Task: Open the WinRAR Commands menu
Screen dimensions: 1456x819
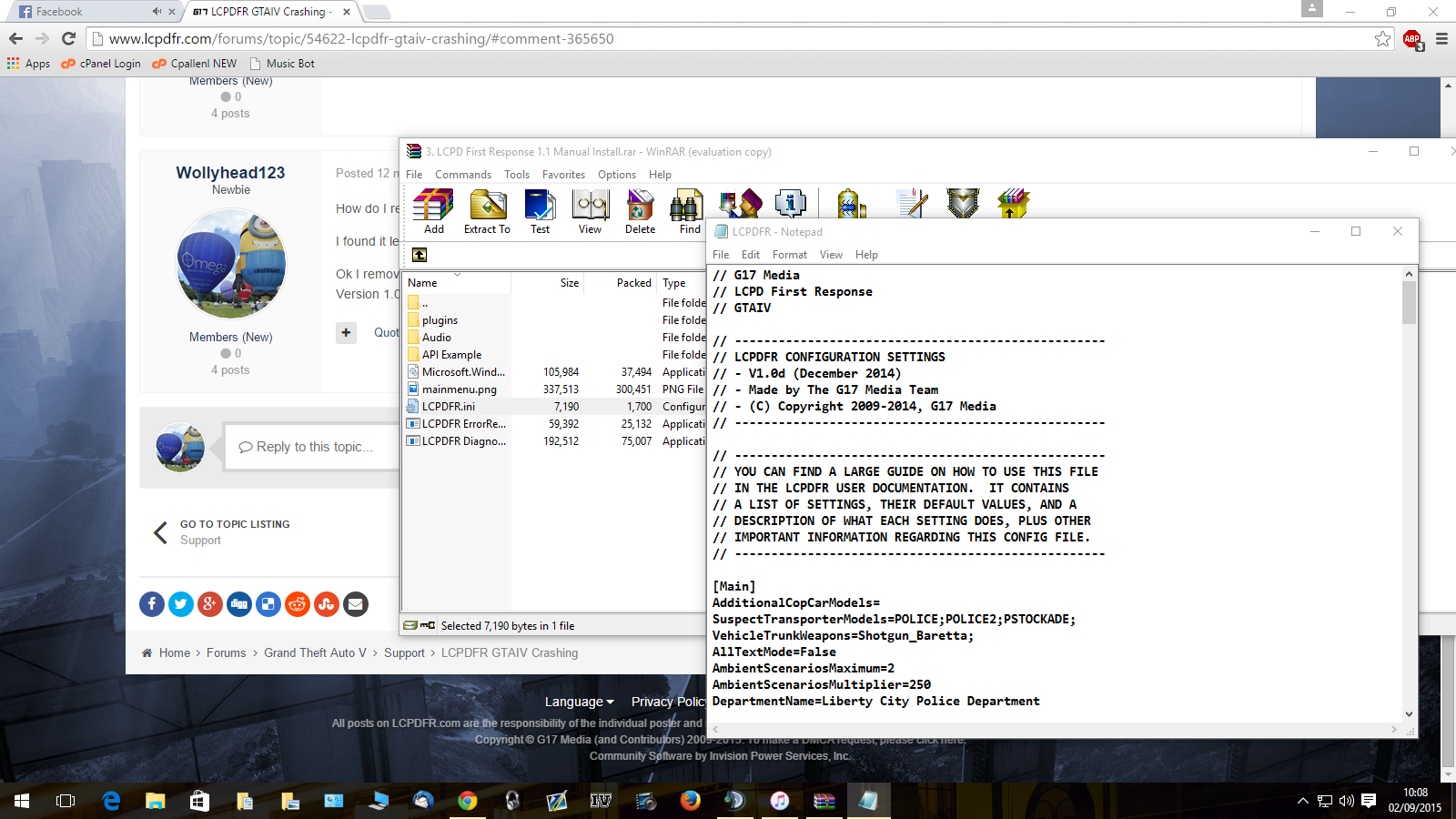Action: tap(462, 175)
